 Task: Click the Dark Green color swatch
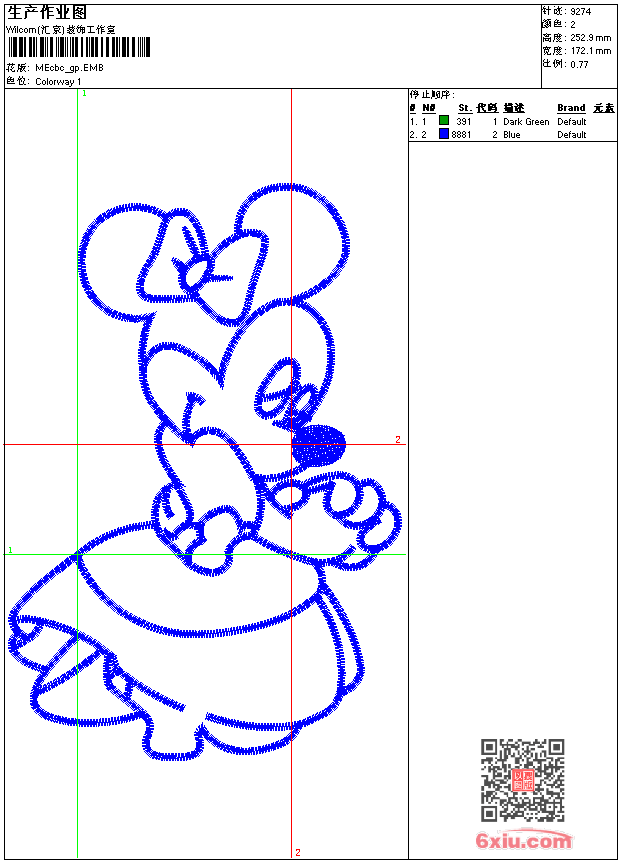pyautogui.click(x=444, y=121)
